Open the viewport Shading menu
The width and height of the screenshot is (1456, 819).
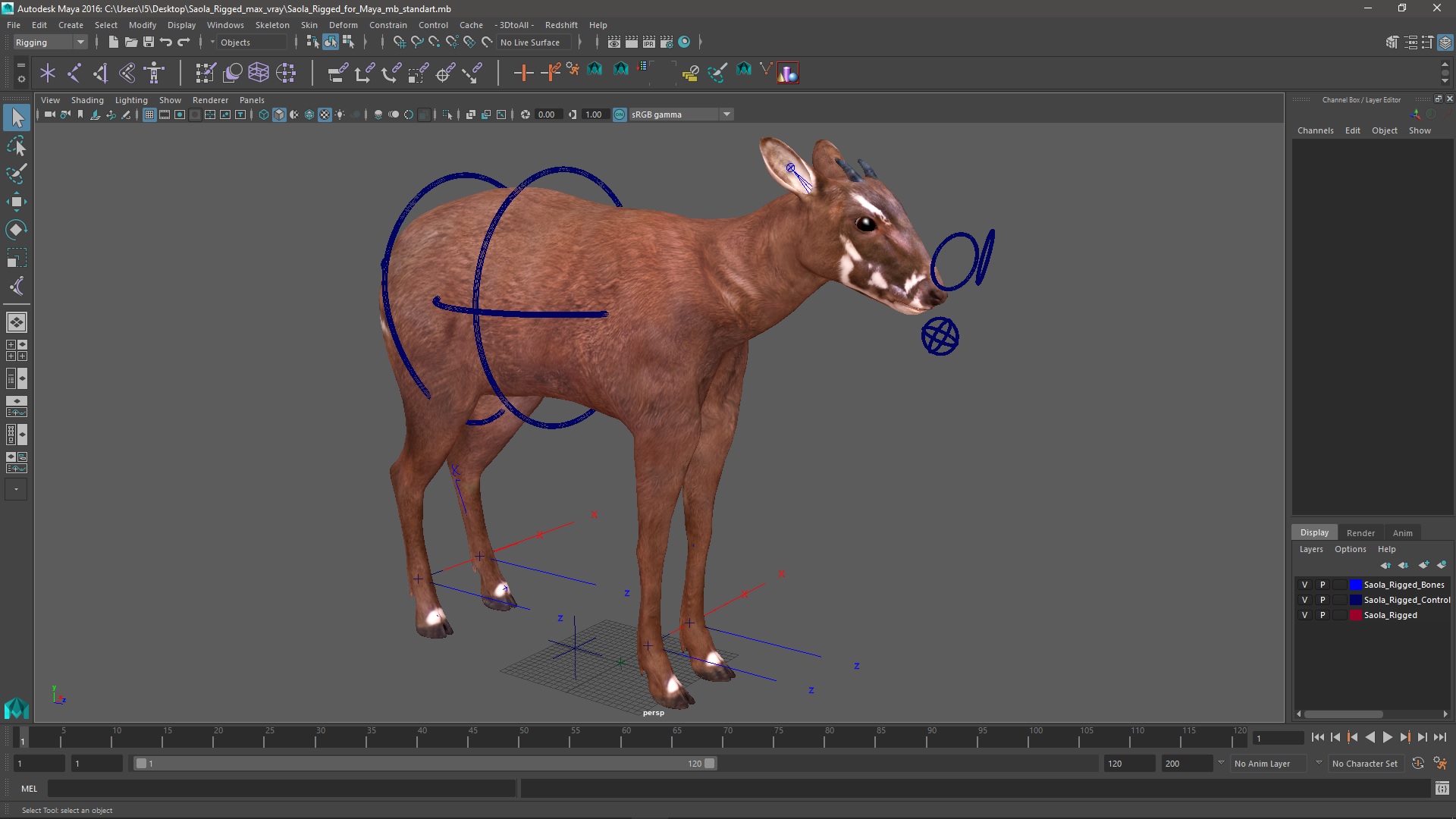(87, 100)
